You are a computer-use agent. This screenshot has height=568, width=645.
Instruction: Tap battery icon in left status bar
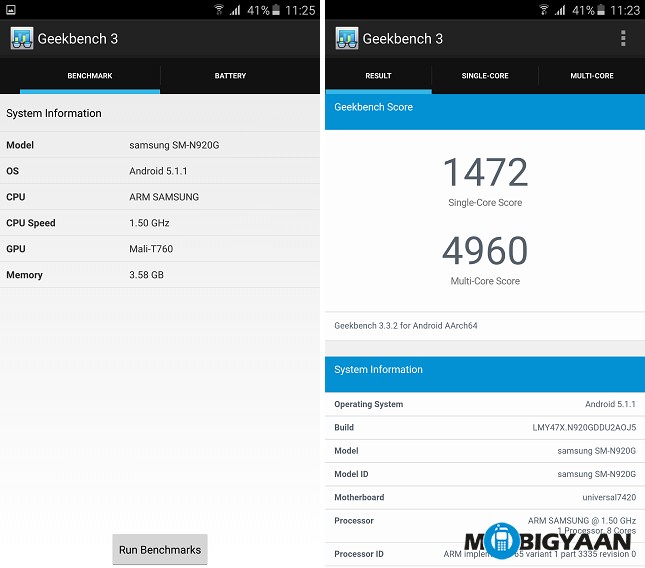tap(276, 10)
